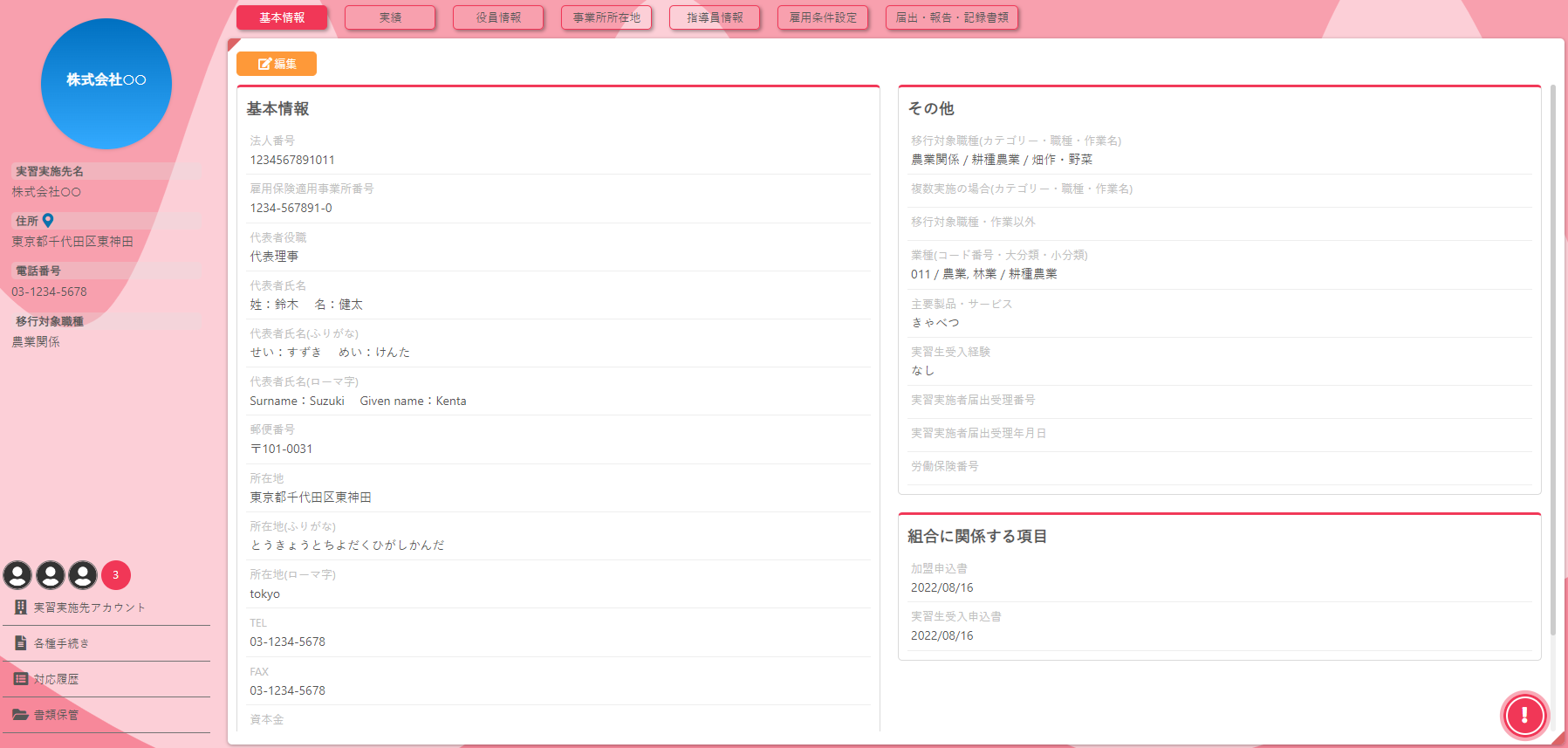Select the first user avatar icon
1568x748 pixels.
[17, 575]
